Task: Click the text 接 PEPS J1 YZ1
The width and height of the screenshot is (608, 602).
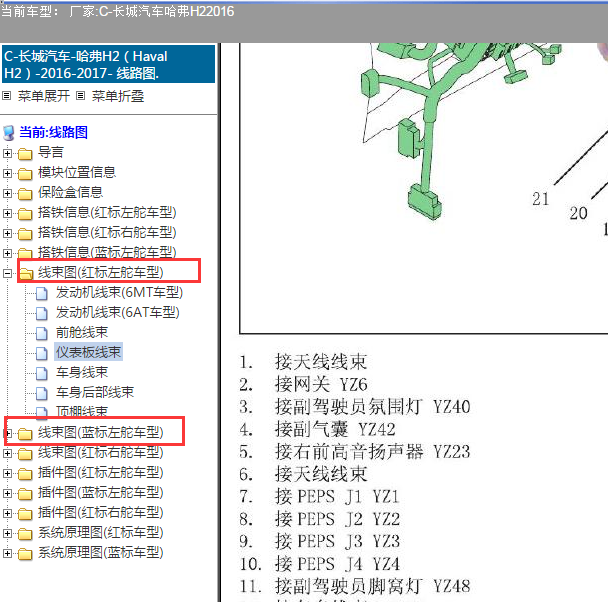Action: [337, 497]
